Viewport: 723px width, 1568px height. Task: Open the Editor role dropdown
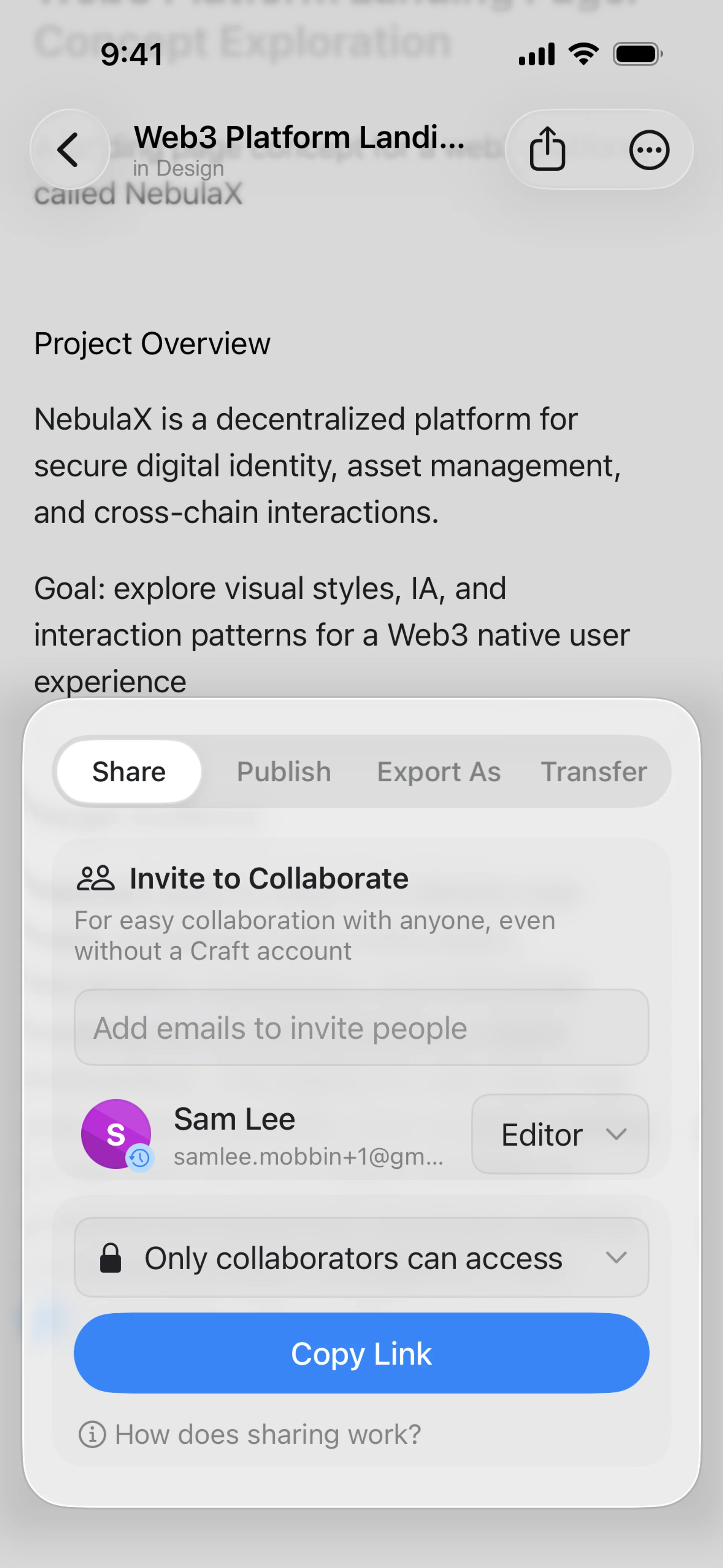click(x=560, y=1134)
